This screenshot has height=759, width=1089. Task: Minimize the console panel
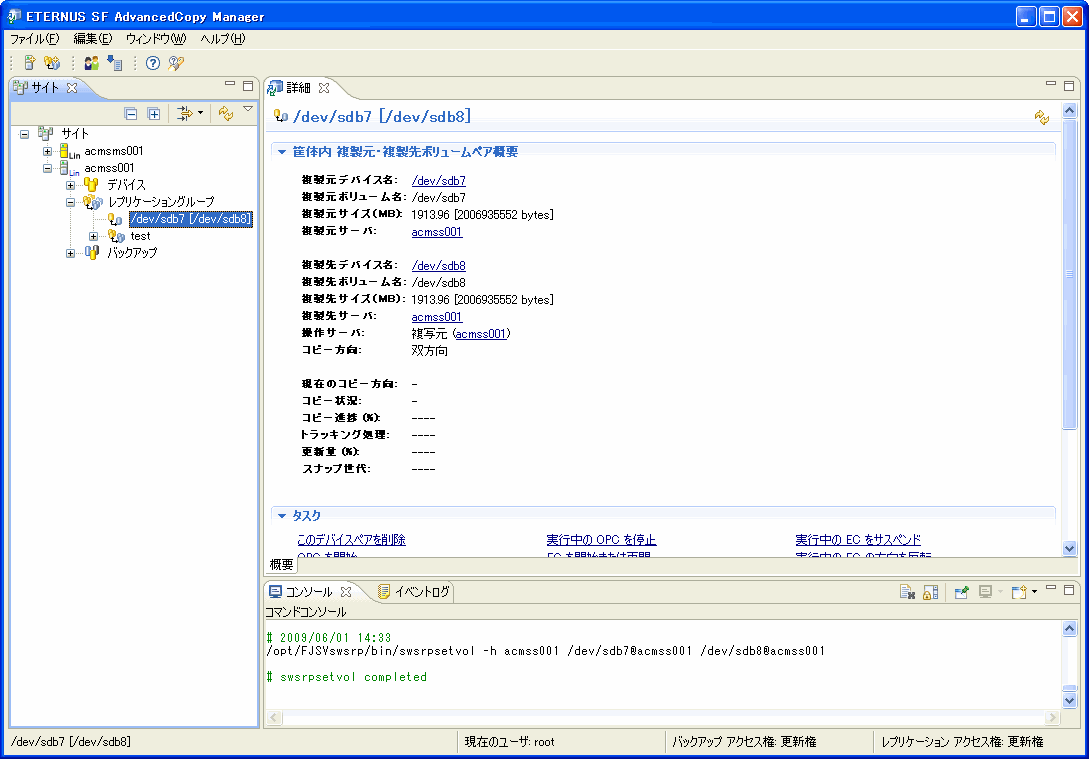tap(1051, 588)
